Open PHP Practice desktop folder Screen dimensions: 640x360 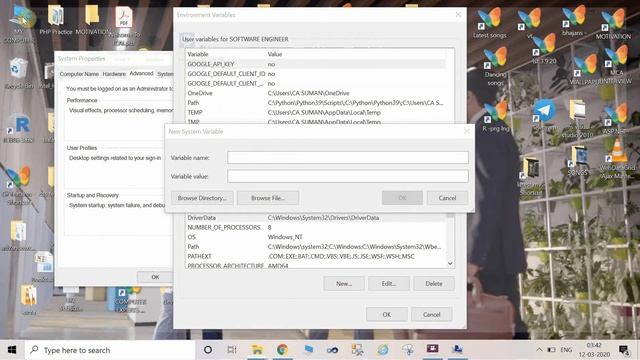56,20
